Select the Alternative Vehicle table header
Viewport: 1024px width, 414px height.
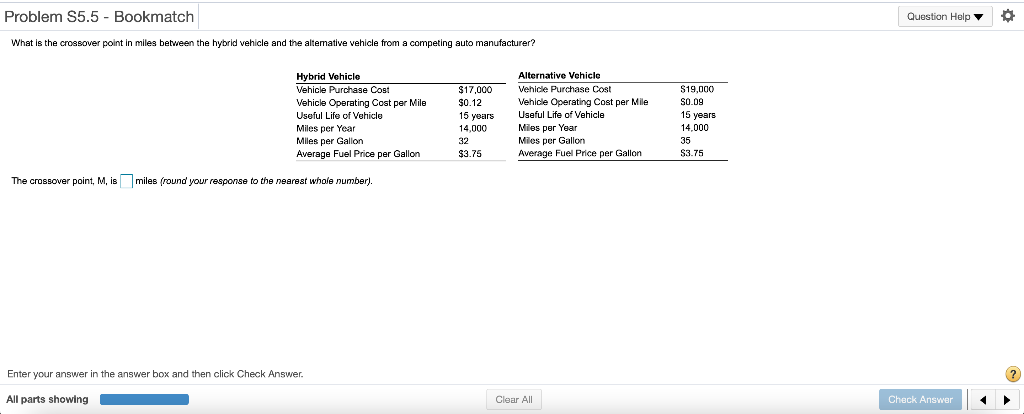tap(559, 76)
